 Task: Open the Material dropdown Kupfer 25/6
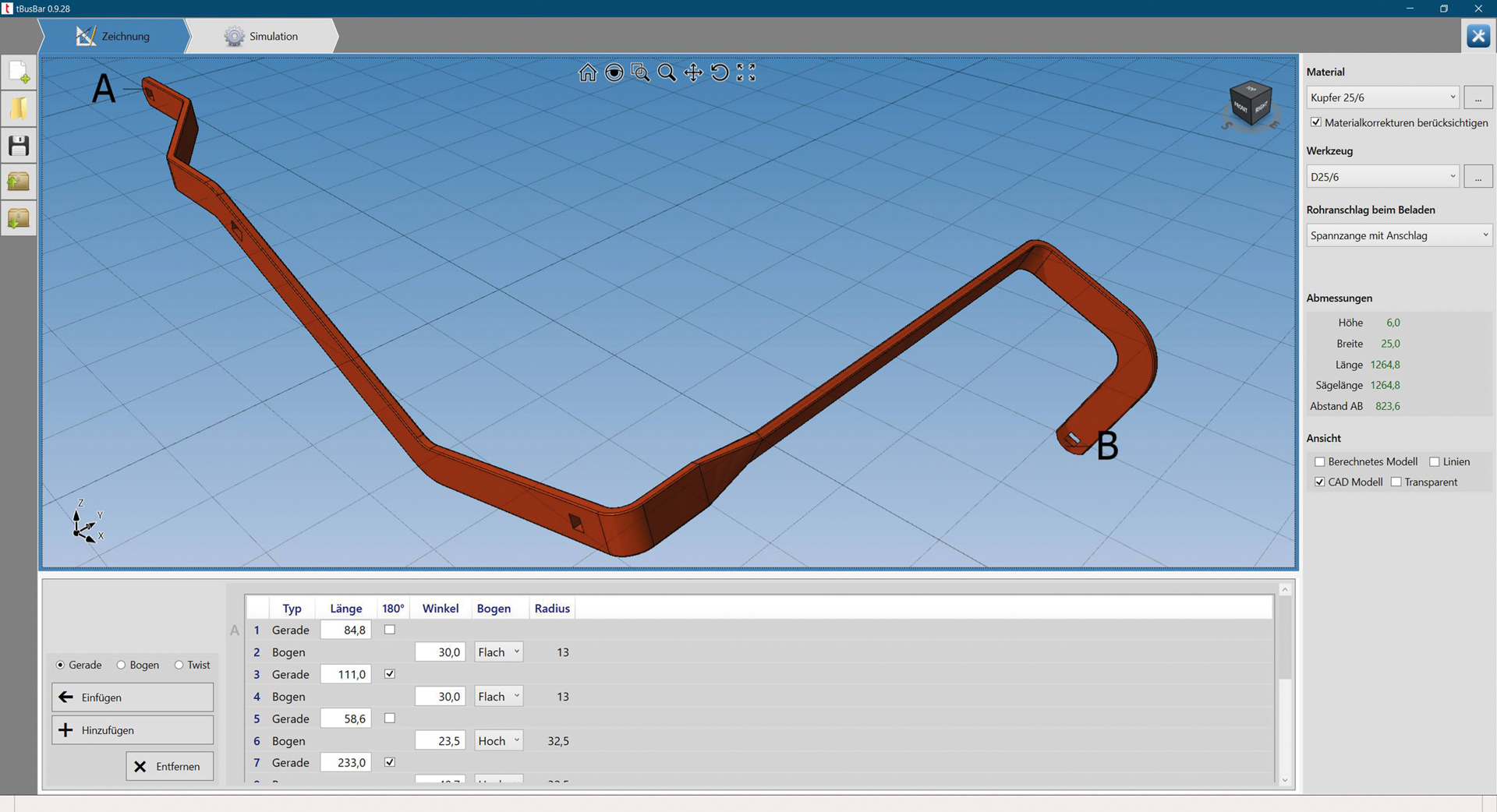tap(1382, 97)
